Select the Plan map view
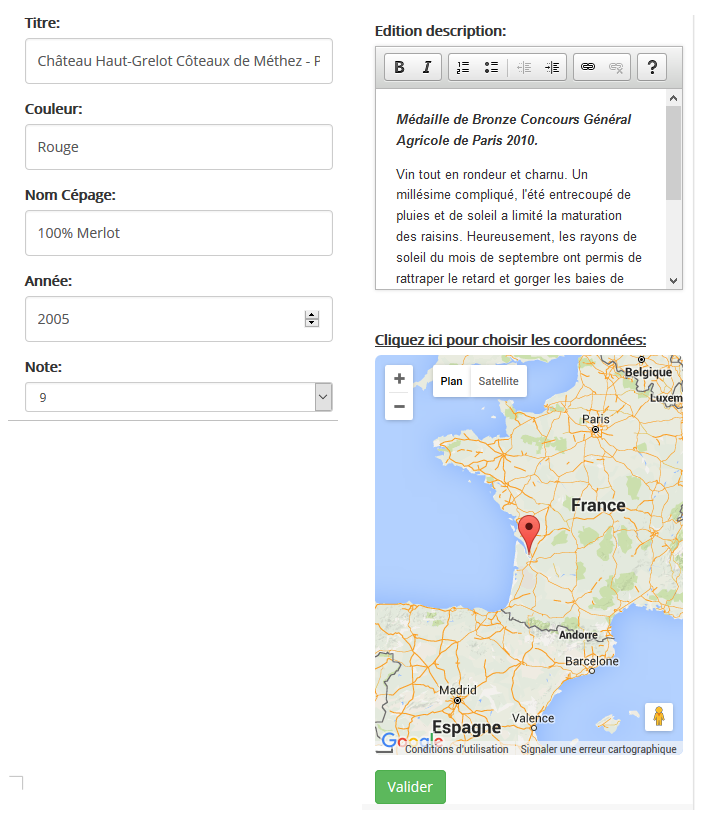Viewport: 704px width, 819px height. click(x=452, y=381)
